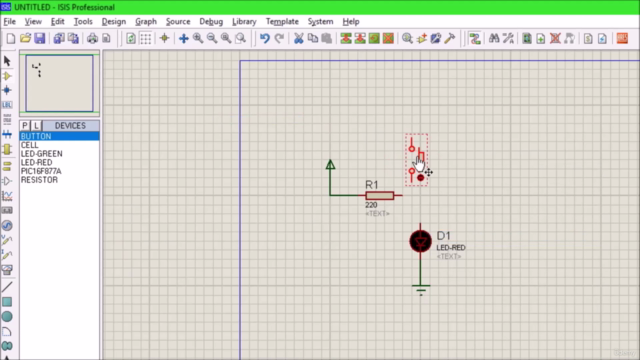Open the Make Device tool
This screenshot has height=360, width=640.
[x=422, y=38]
